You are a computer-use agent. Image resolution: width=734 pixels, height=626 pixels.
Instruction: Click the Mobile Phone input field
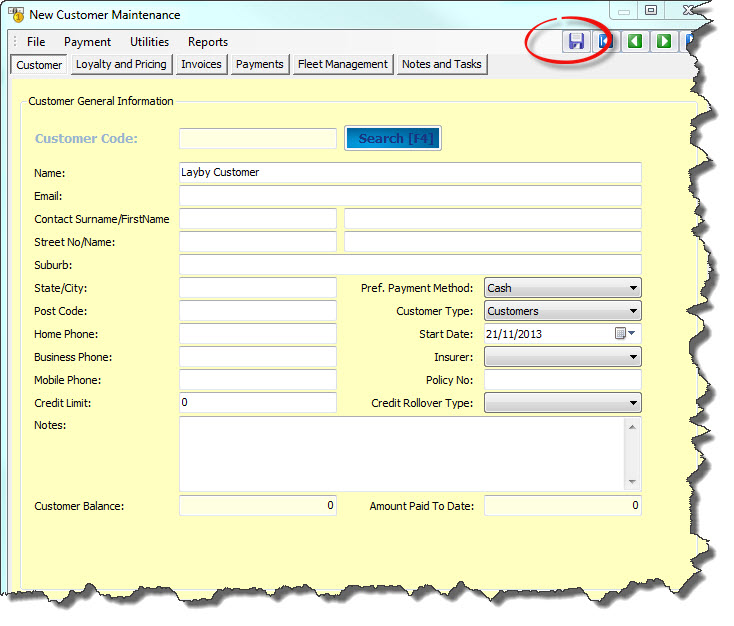pos(257,379)
